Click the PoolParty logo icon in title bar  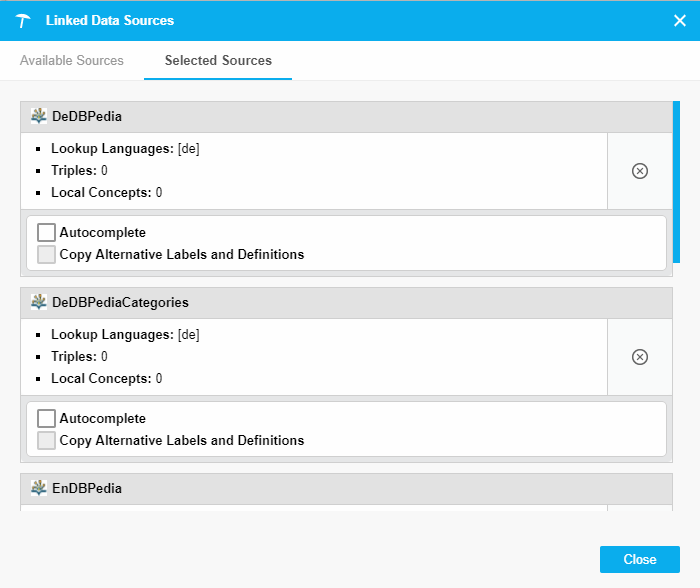click(23, 21)
